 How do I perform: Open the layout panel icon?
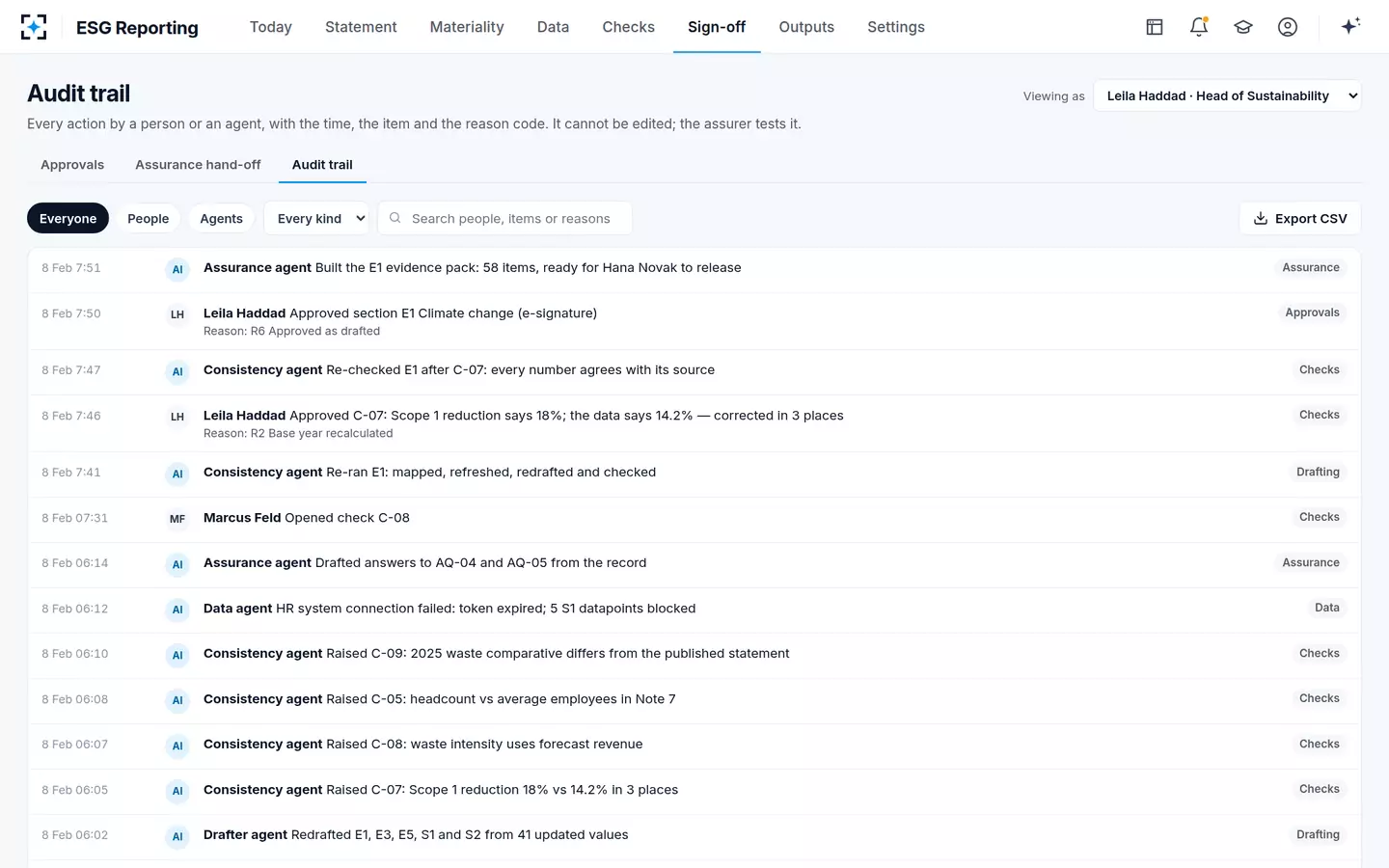(x=1155, y=27)
